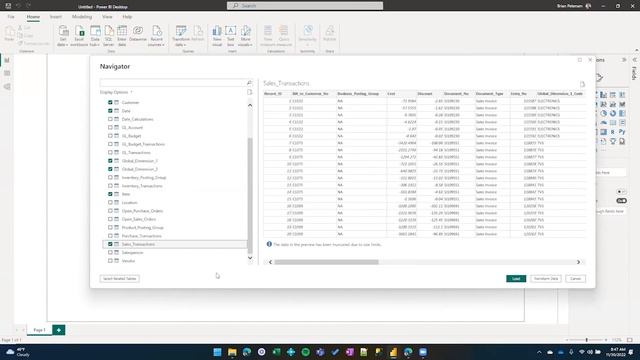This screenshot has width=640, height=360.
Task: Click the Transform data ribbon icon
Action: coord(181,31)
